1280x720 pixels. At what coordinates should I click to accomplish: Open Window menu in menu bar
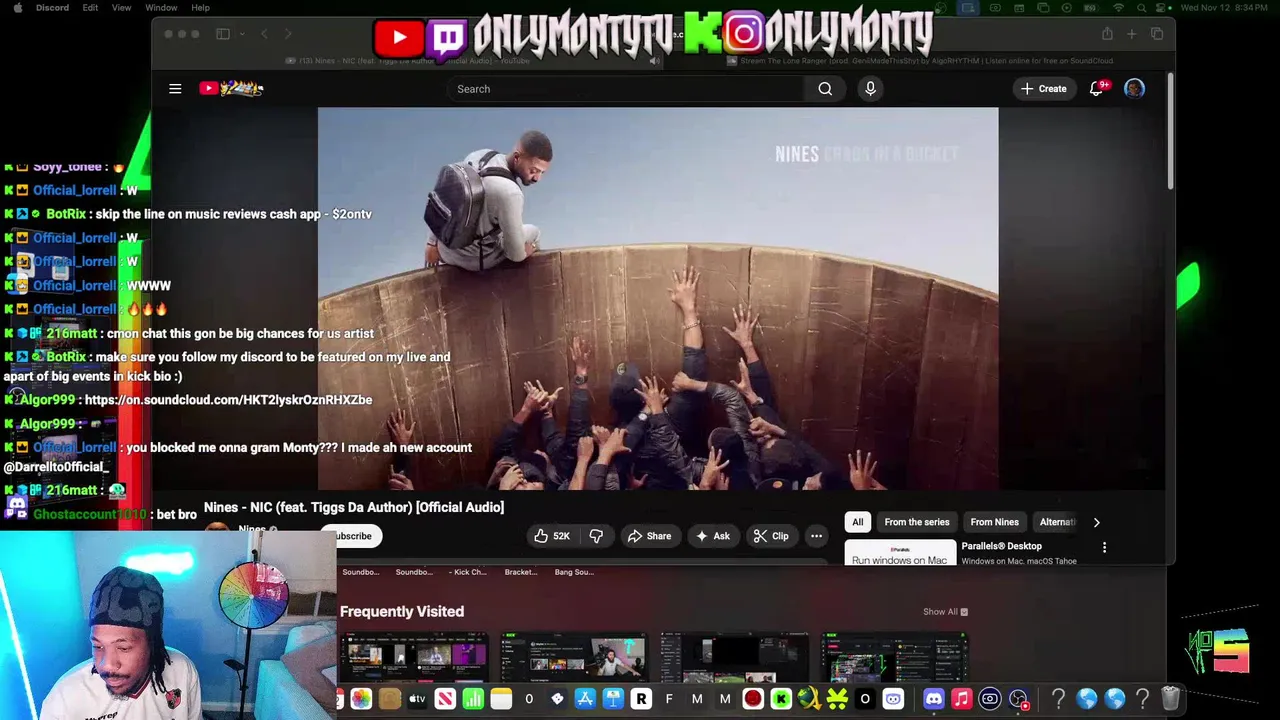point(161,8)
